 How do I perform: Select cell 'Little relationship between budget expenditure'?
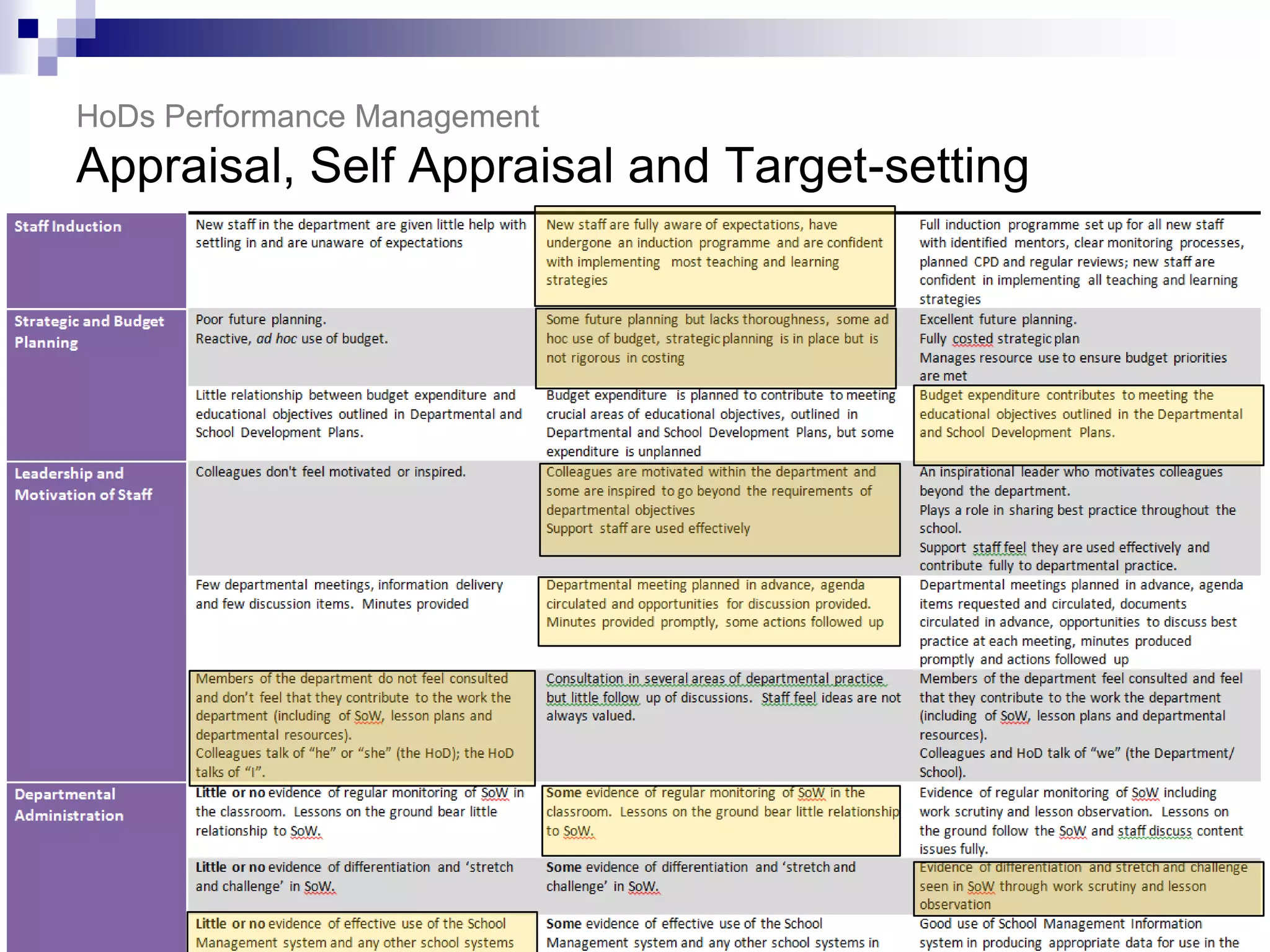[361, 423]
